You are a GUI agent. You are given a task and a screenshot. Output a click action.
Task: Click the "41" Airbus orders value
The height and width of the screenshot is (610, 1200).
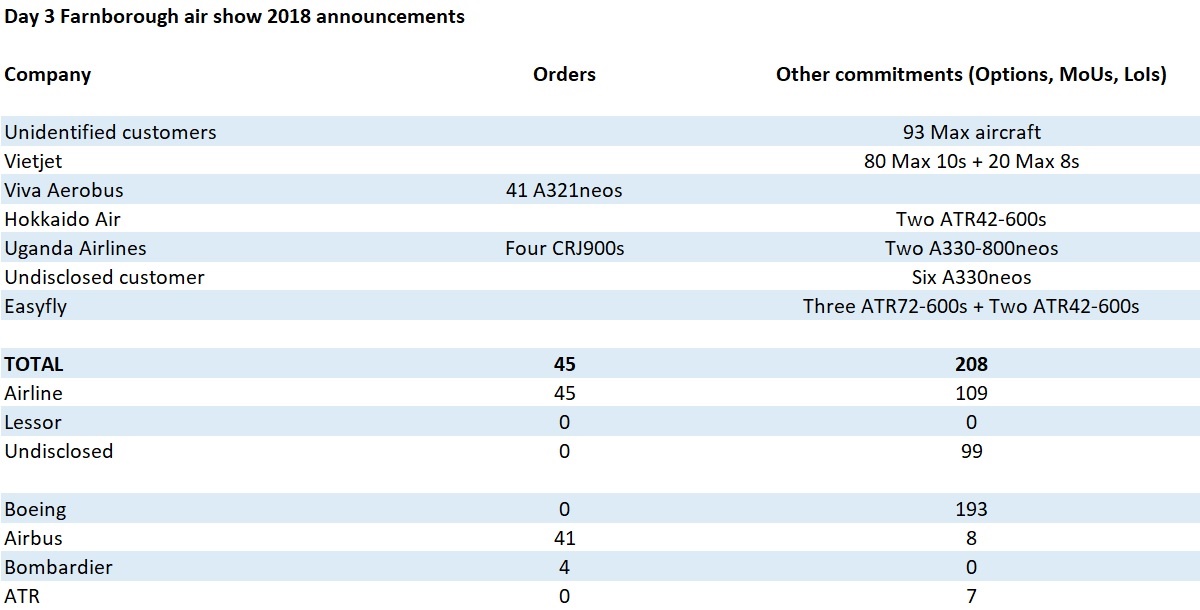564,538
